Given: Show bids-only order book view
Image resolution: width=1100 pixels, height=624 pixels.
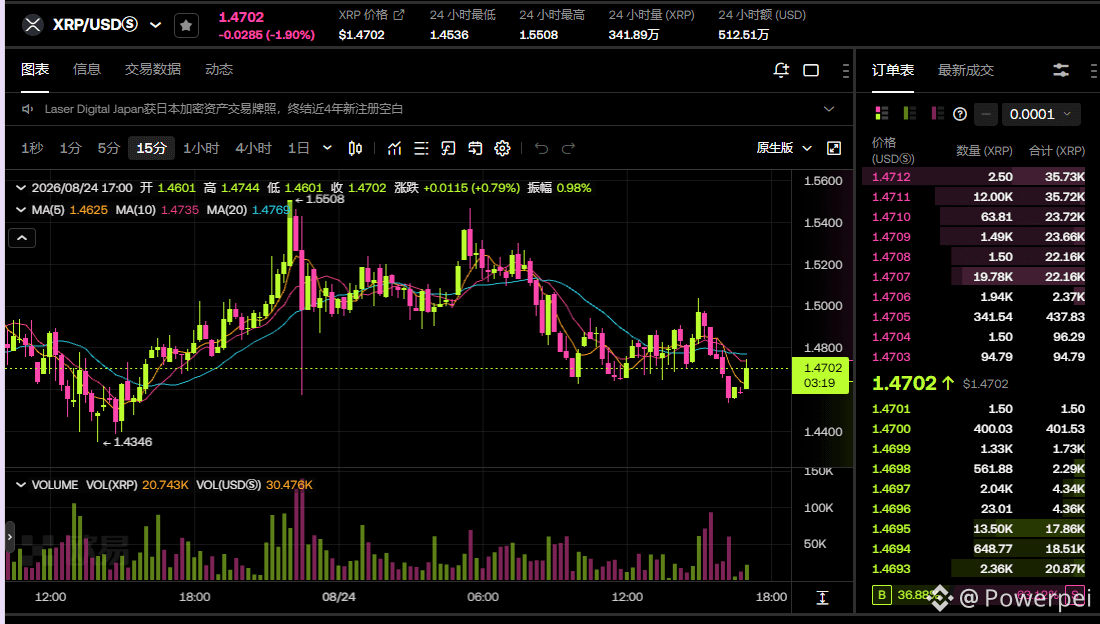Looking at the screenshot, I should point(910,114).
